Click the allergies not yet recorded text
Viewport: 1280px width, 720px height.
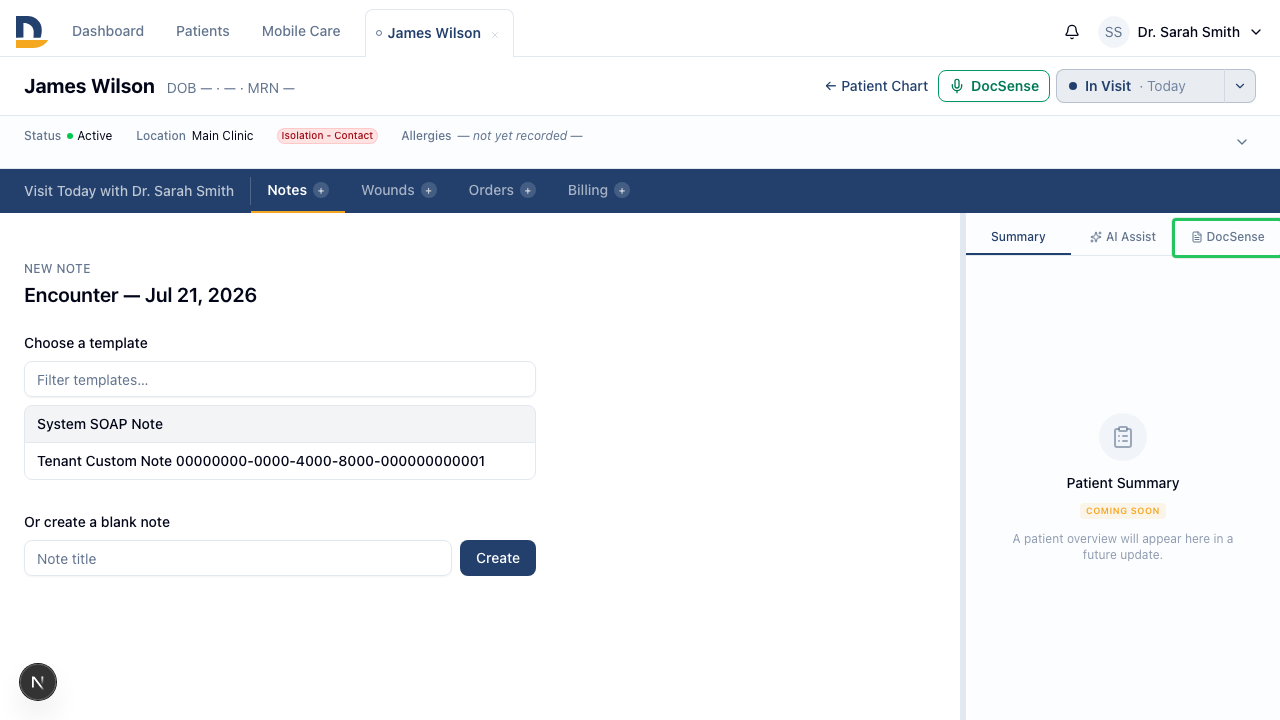coord(520,136)
